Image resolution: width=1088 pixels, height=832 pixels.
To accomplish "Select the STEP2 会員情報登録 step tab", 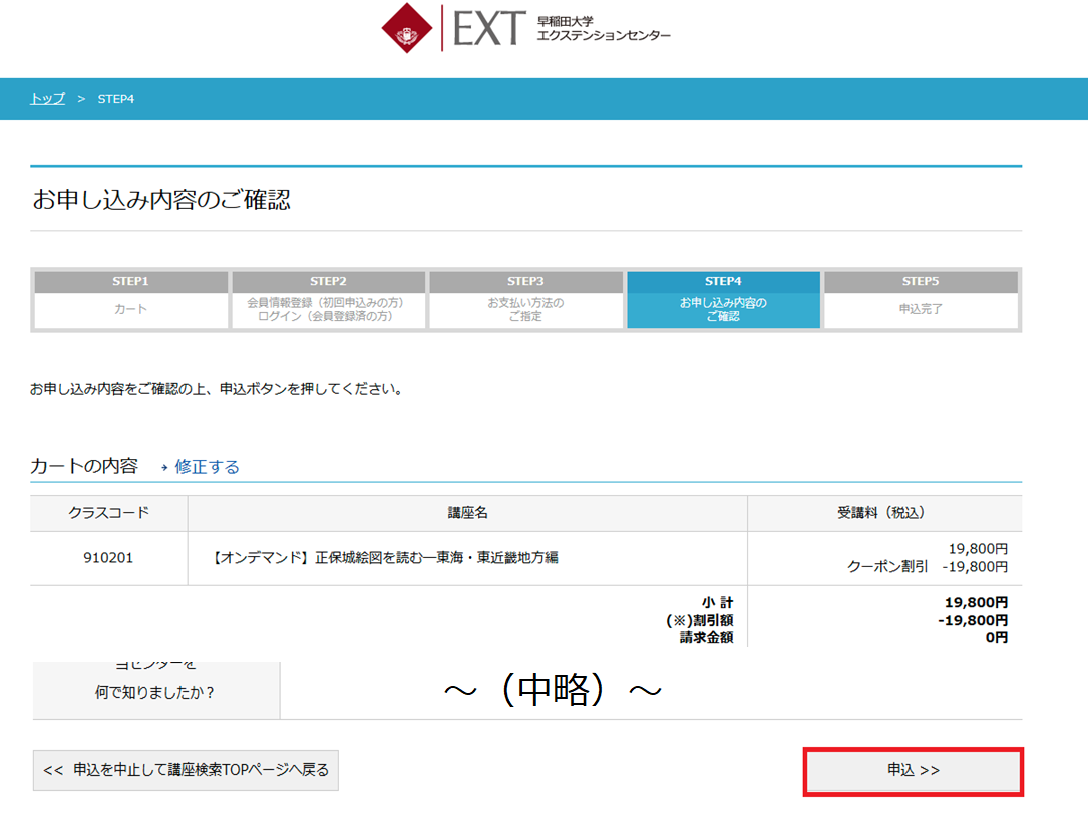I will (x=328, y=300).
